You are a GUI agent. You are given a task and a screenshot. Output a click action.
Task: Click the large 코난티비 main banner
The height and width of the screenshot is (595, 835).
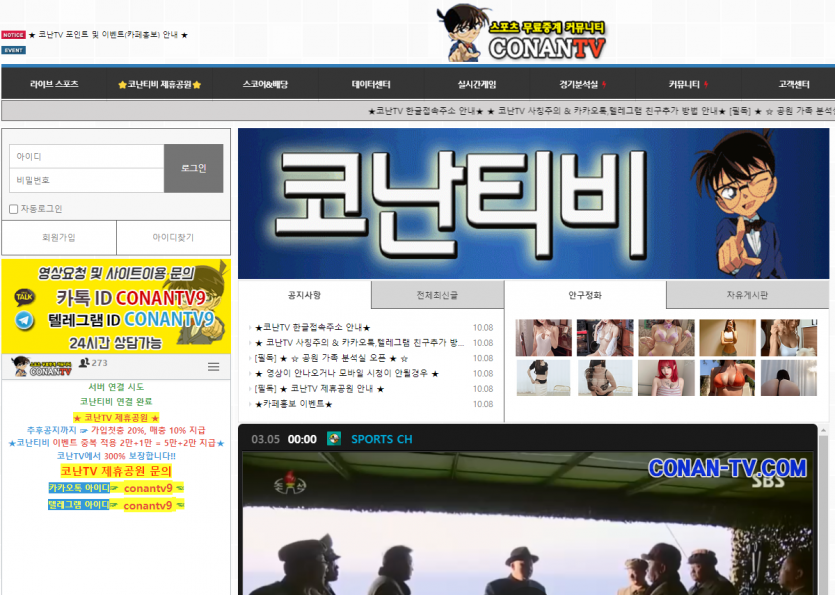534,203
